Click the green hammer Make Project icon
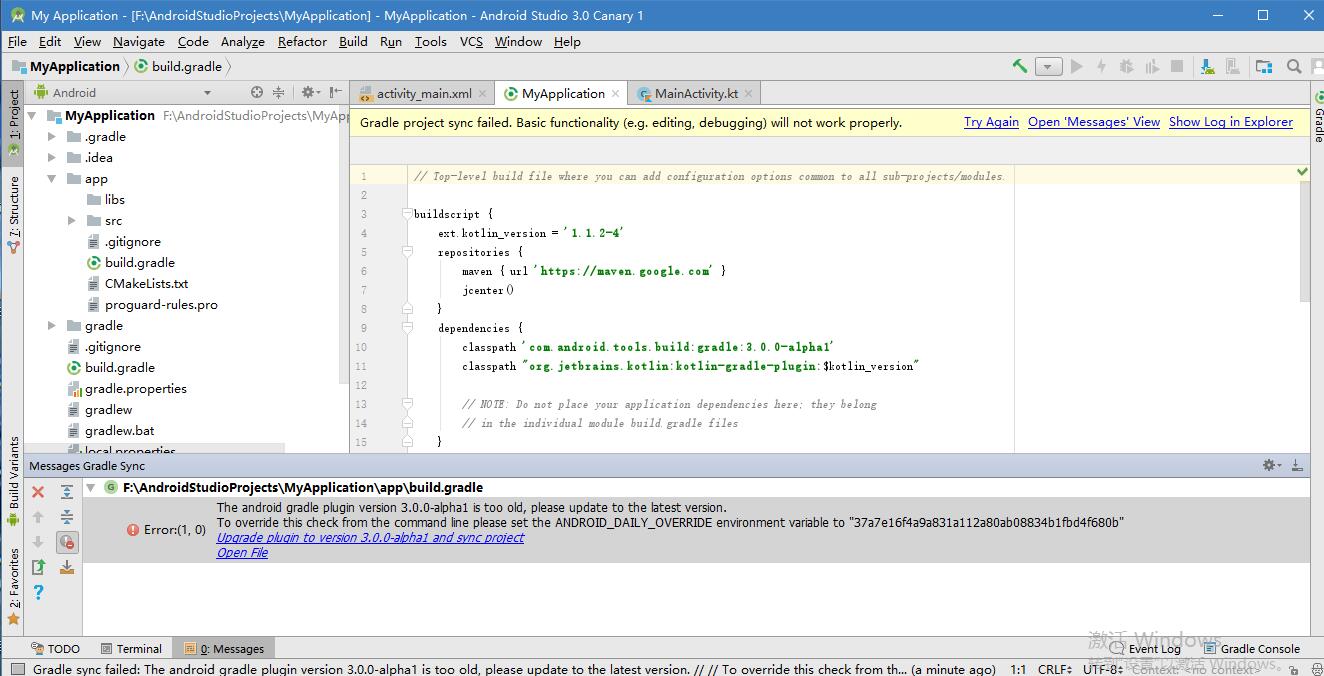This screenshot has height=676, width=1324. 1020,66
